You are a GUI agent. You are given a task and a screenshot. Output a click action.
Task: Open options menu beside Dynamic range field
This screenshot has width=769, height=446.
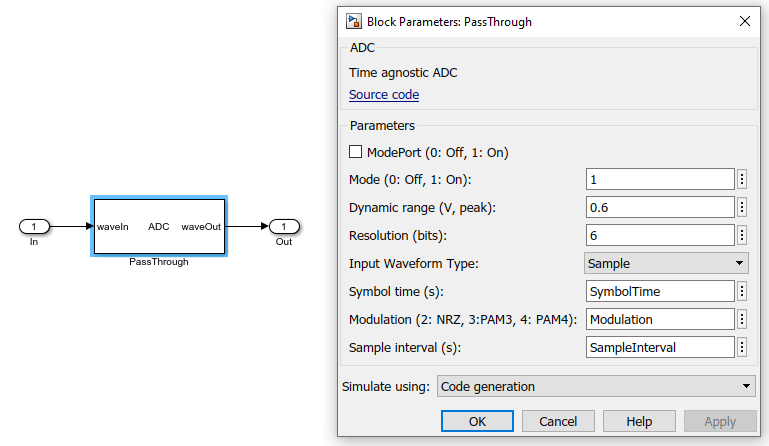pyautogui.click(x=742, y=207)
